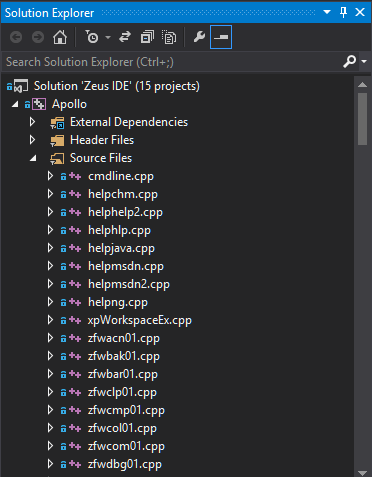Select file xpWorkspaceEx.cpp
The height and width of the screenshot is (477, 372).
(140, 320)
